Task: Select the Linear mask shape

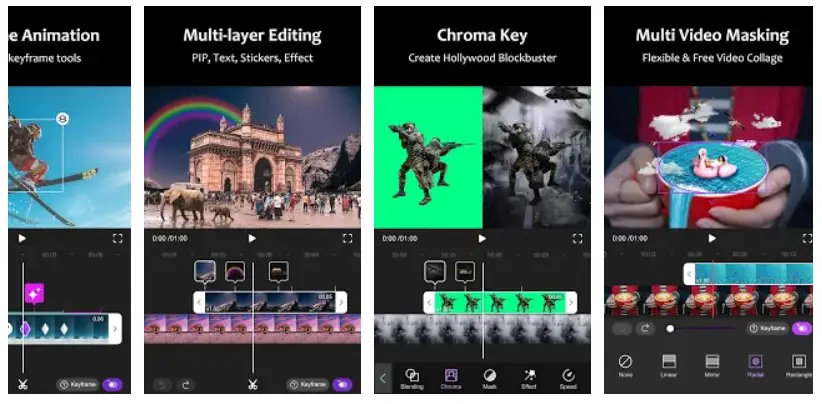Action: tap(669, 366)
